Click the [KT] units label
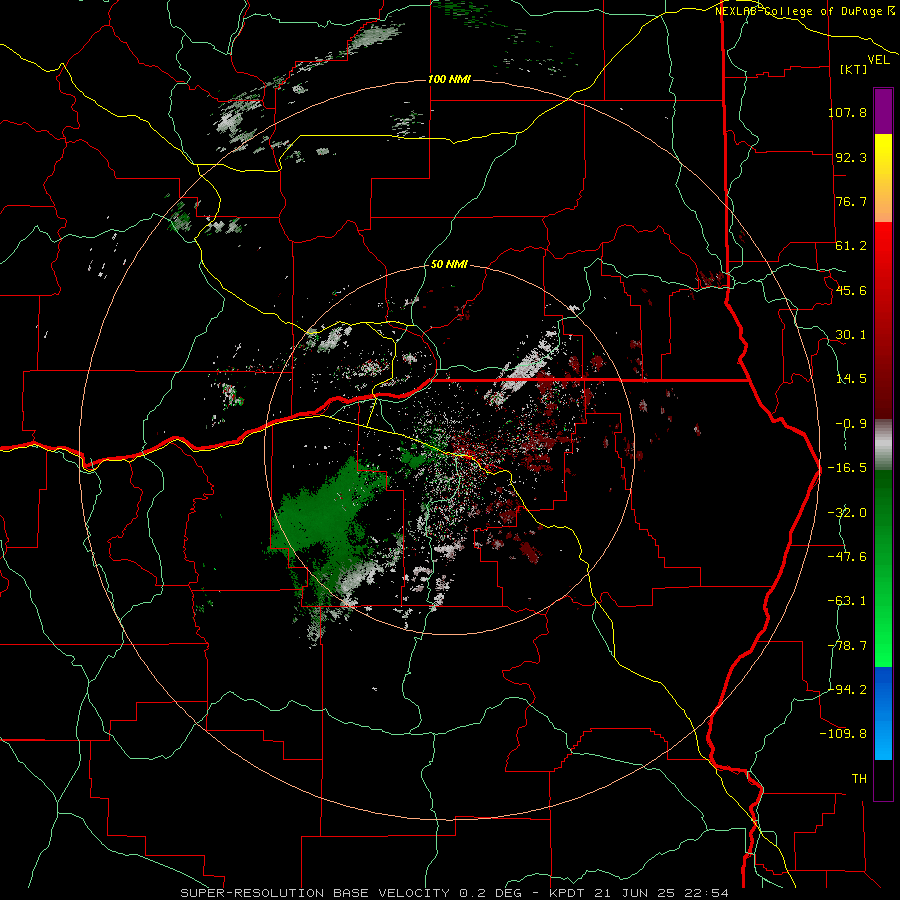The height and width of the screenshot is (900, 900). pyautogui.click(x=854, y=69)
